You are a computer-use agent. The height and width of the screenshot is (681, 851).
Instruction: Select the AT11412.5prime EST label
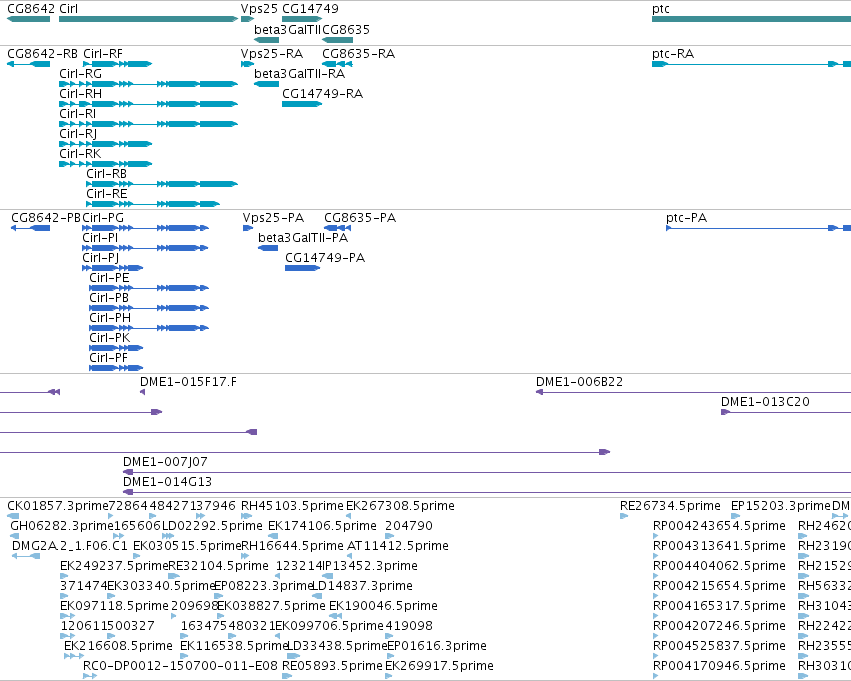pos(398,546)
